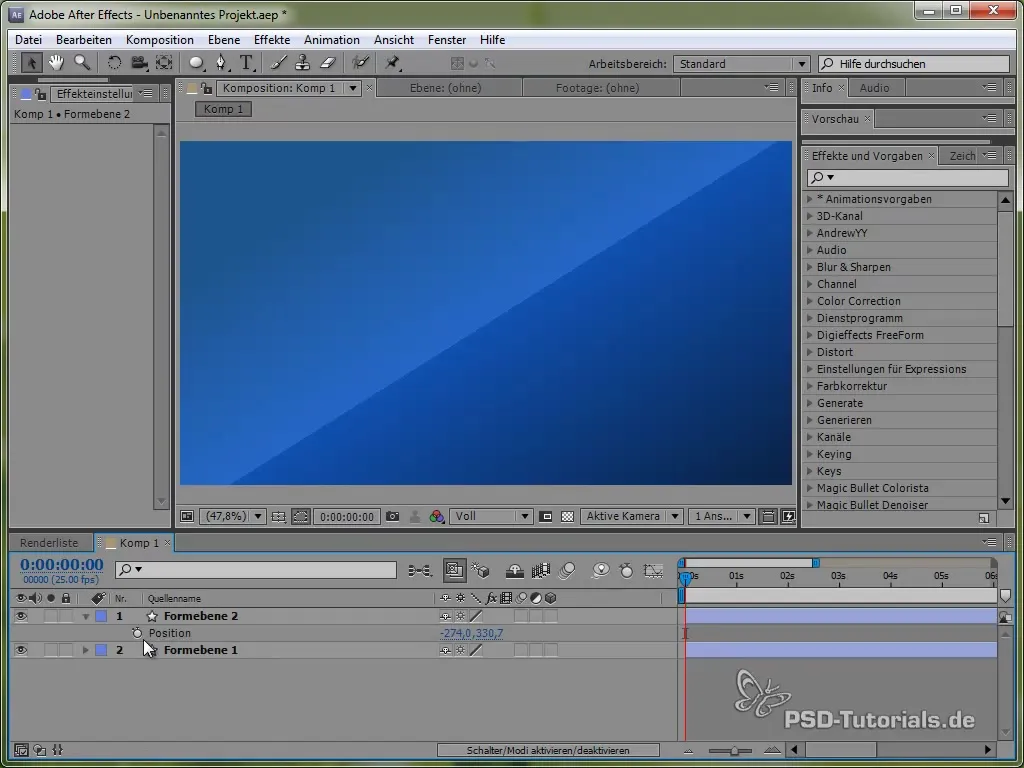1024x768 pixels.
Task: Select the Eraser tool
Action: point(327,63)
